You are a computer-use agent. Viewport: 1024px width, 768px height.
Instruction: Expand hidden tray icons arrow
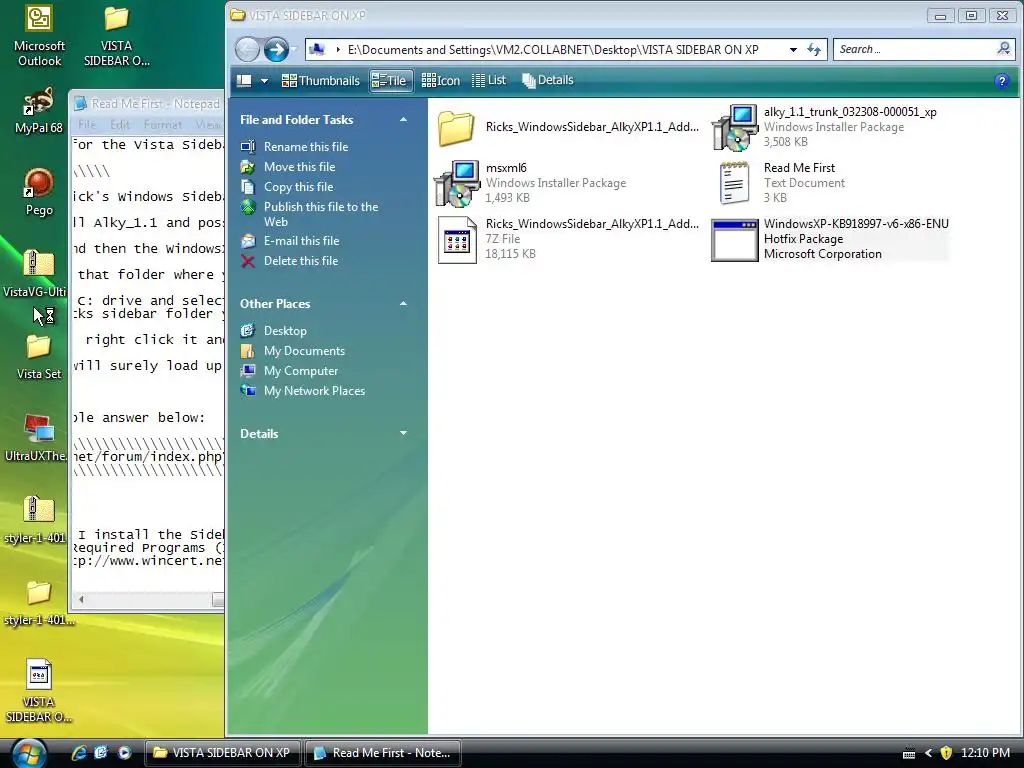(x=928, y=753)
